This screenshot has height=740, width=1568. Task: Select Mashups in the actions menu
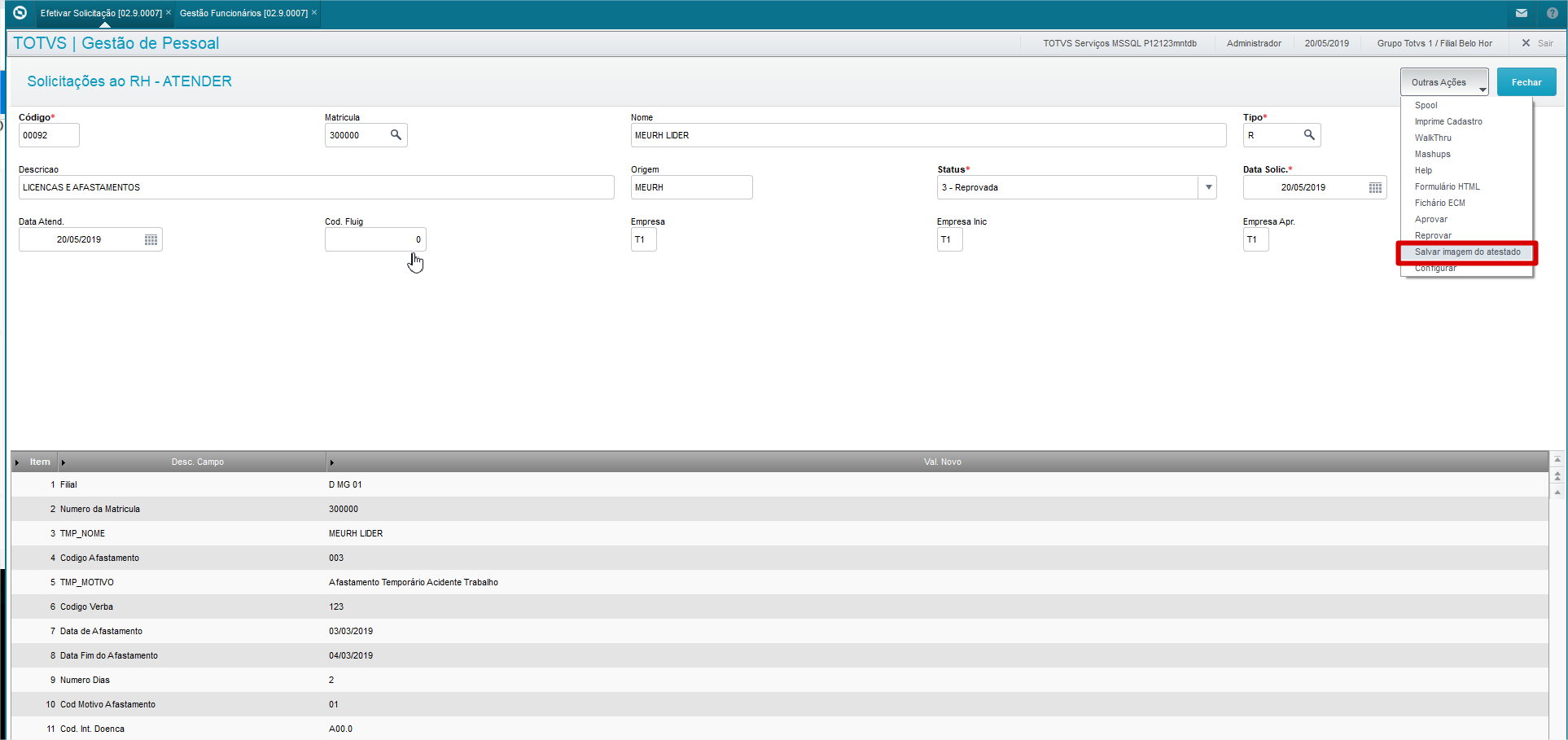pos(1432,154)
